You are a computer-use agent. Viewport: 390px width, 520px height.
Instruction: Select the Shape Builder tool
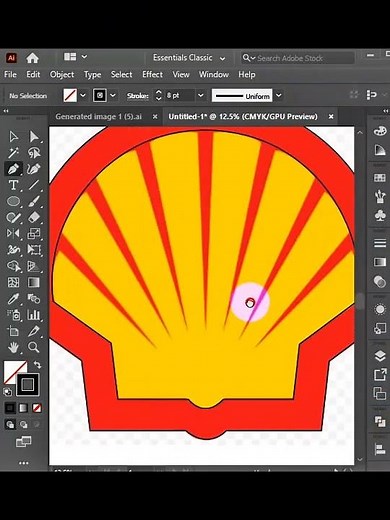coord(13,266)
